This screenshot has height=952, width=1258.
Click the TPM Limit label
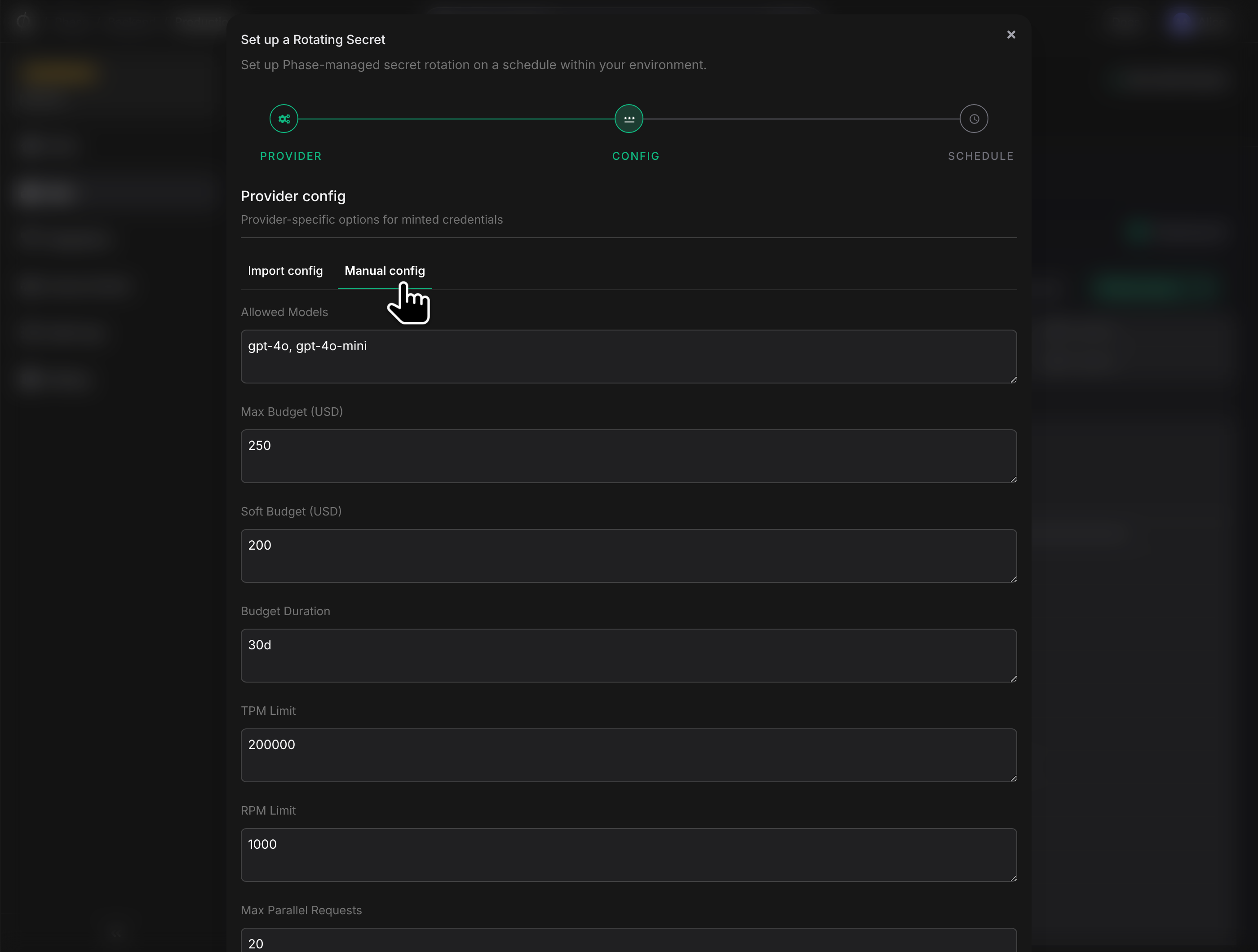(268, 711)
